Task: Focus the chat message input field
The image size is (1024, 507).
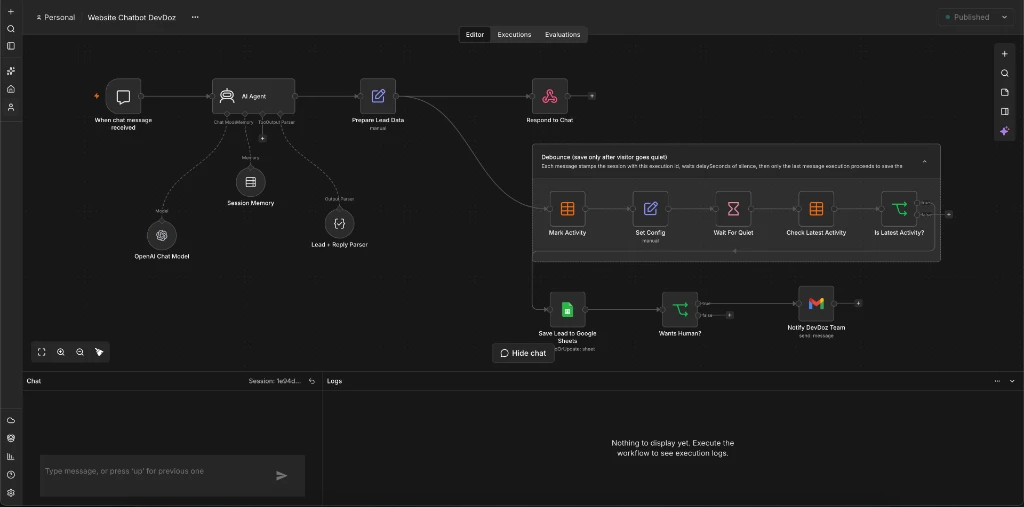Action: click(156, 472)
